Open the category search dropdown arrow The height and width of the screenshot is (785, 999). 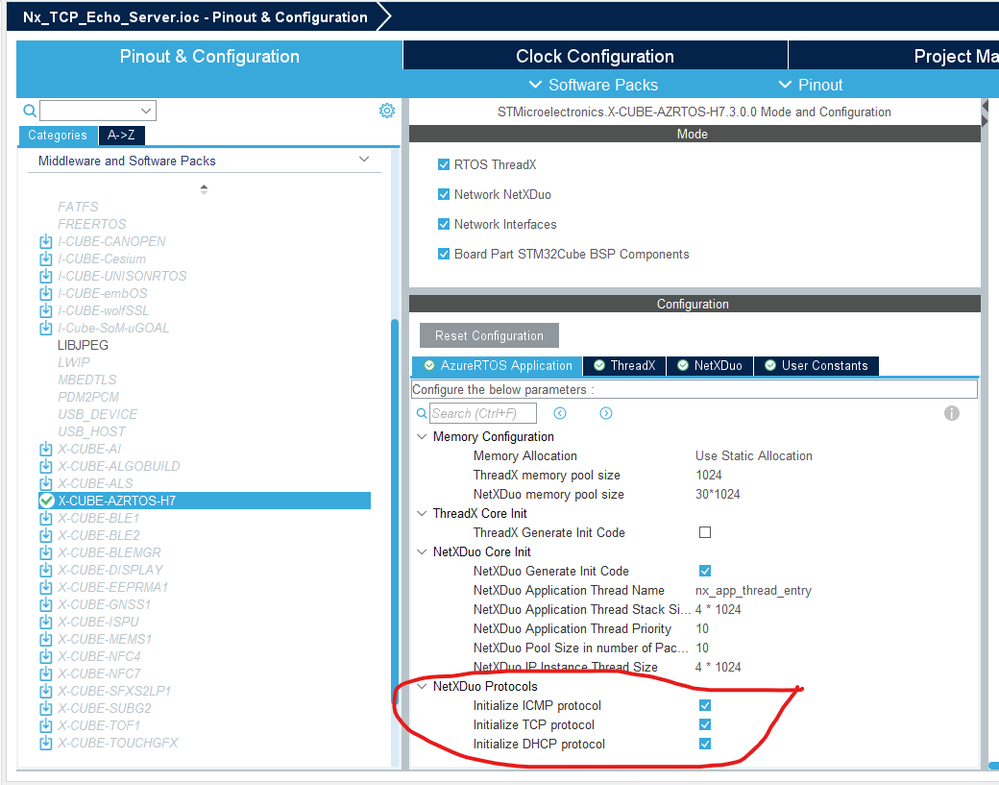146,111
